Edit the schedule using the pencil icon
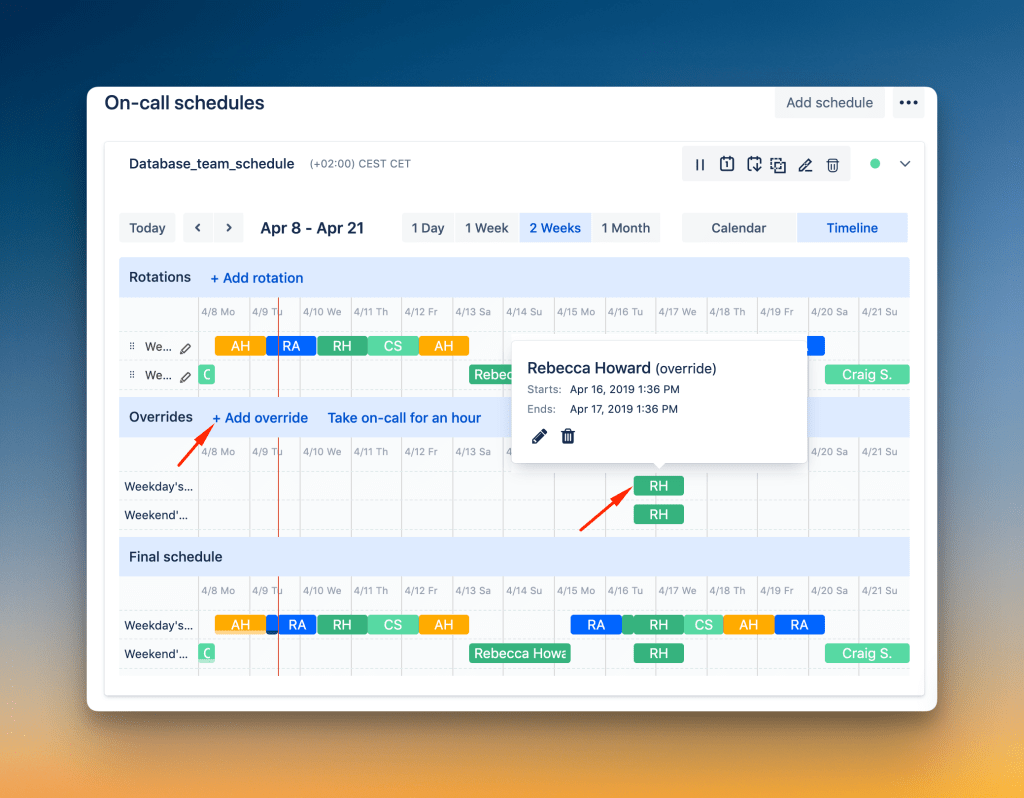 (805, 164)
